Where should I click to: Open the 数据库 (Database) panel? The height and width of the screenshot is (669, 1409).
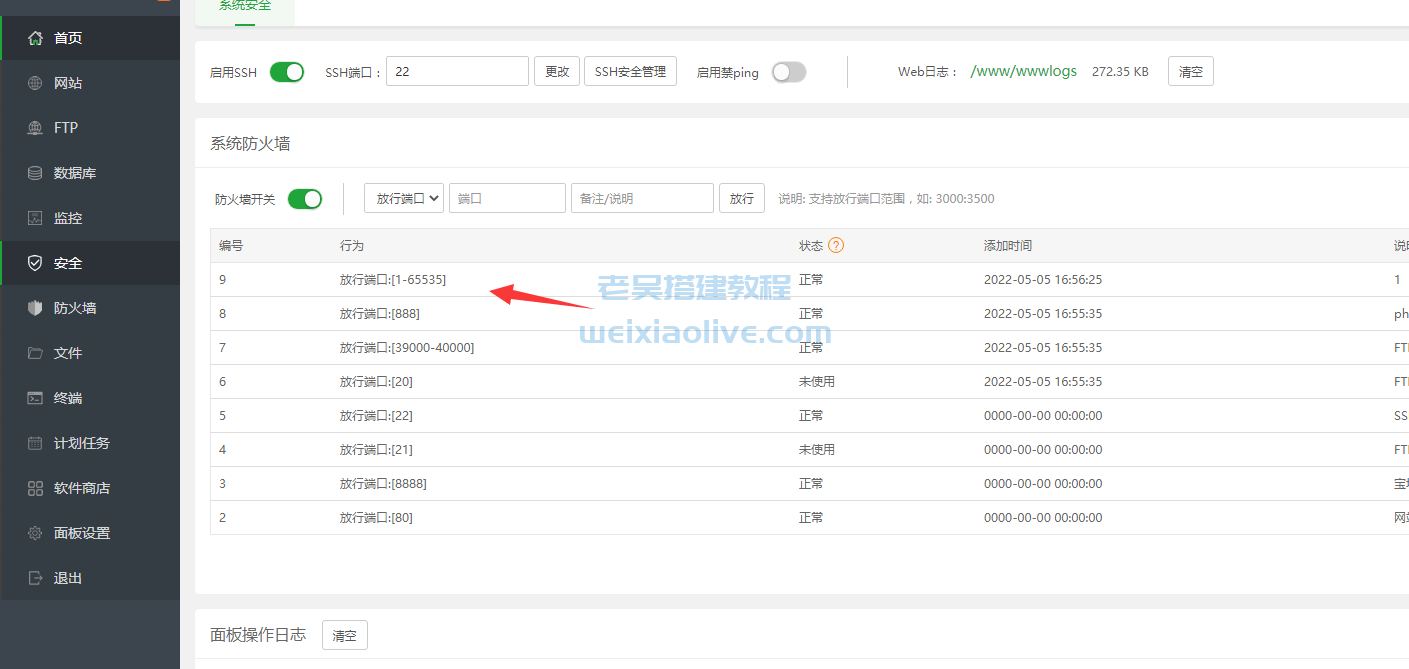click(x=68, y=172)
